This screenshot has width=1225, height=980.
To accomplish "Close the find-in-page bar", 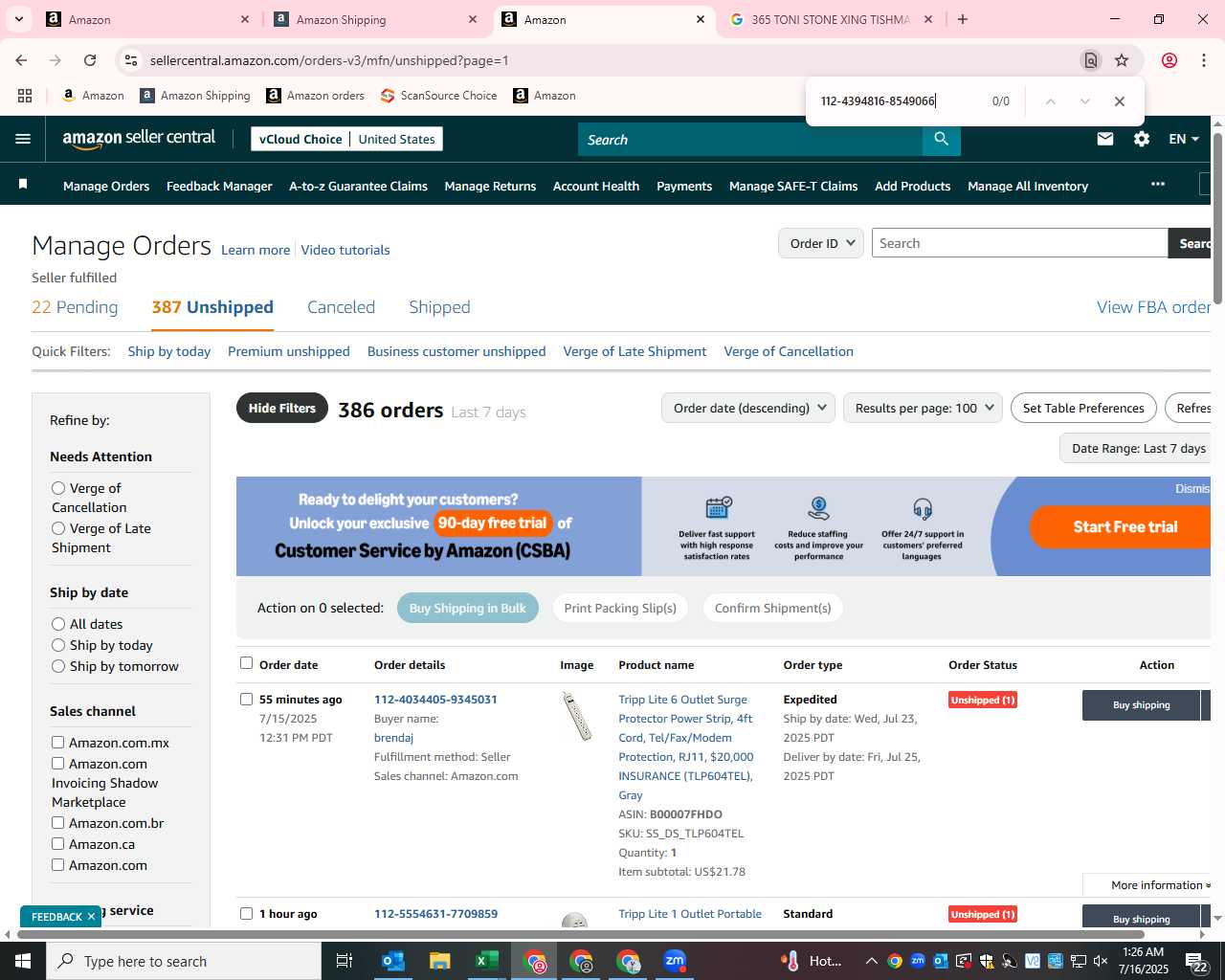I will click(x=1119, y=101).
